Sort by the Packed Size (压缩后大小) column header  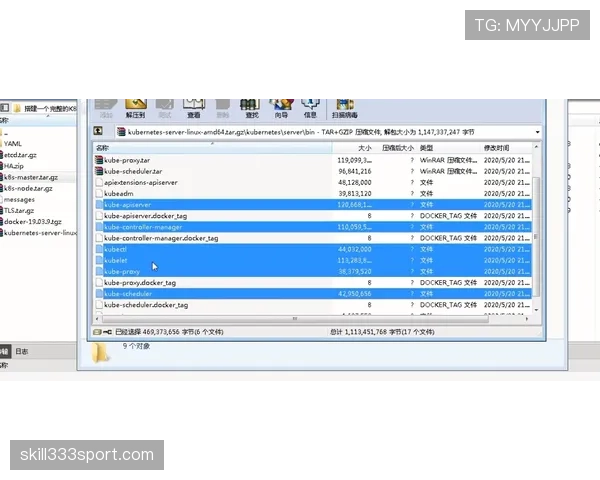pos(396,148)
